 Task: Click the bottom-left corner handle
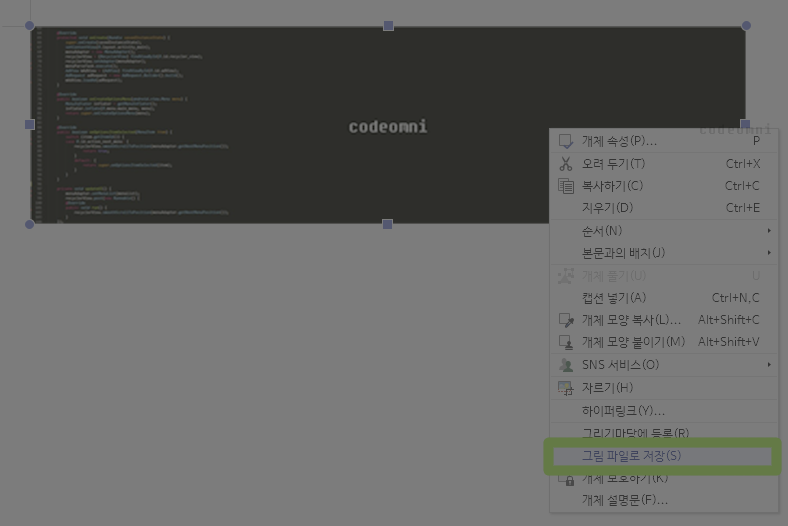[x=30, y=224]
